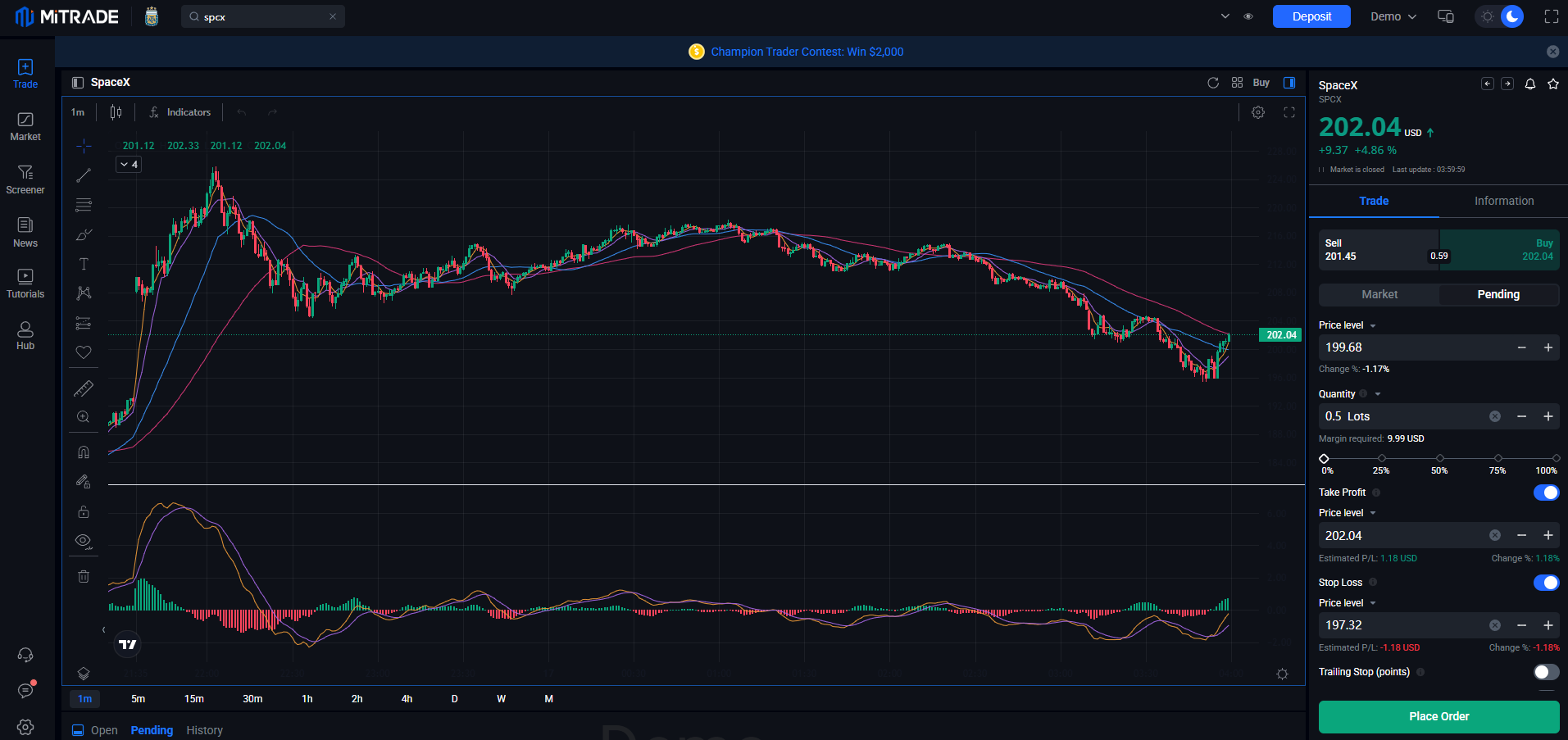Click the Sell 201.45 button

point(1379,250)
